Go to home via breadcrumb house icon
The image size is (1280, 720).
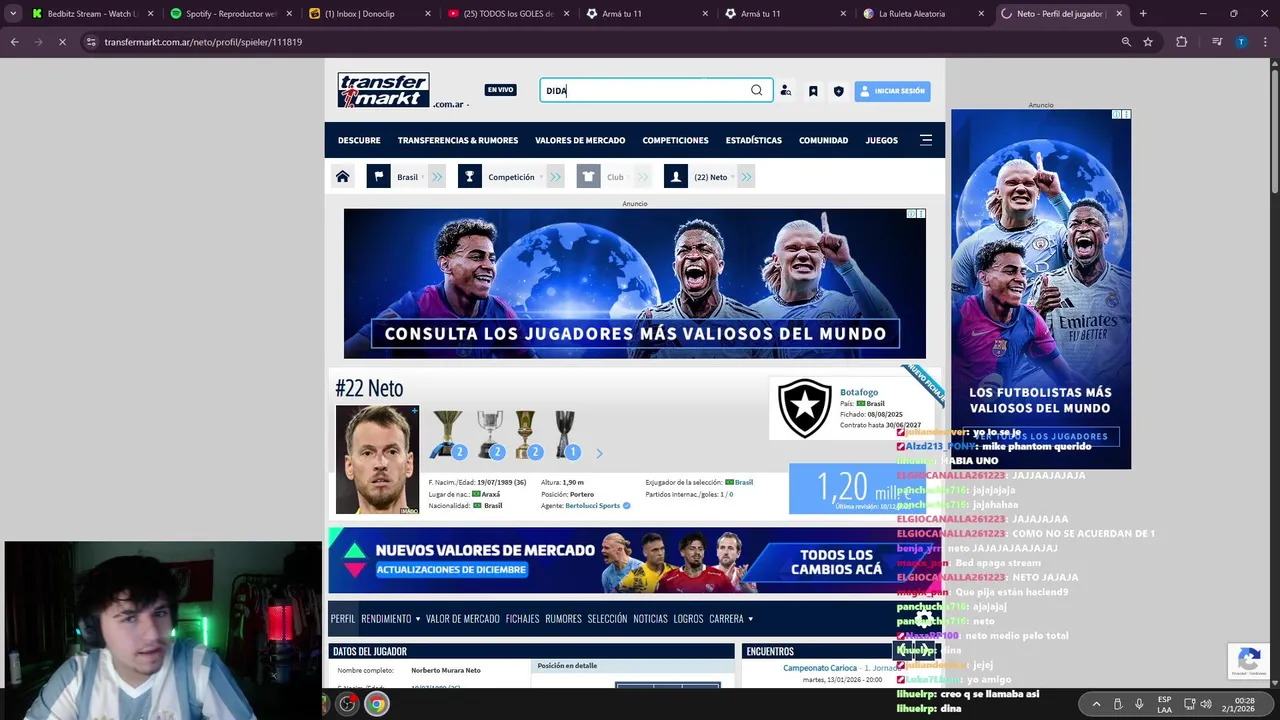(343, 177)
